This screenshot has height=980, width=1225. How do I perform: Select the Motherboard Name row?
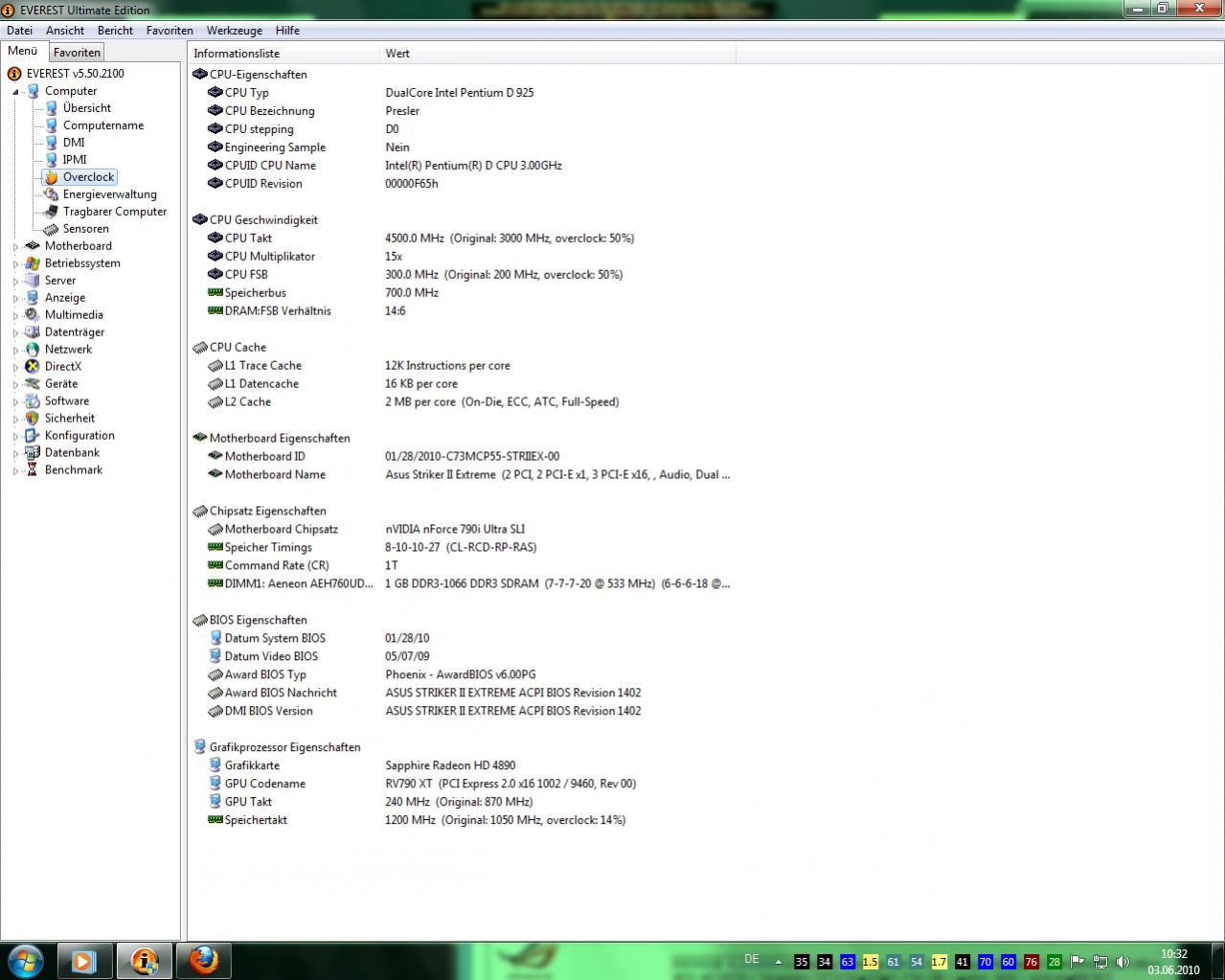coord(464,475)
